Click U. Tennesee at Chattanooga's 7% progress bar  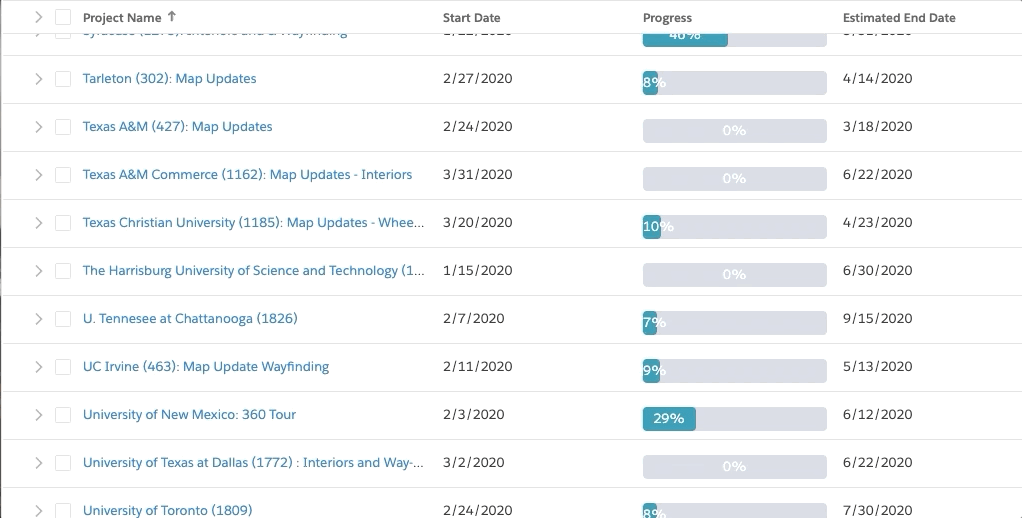[735, 323]
